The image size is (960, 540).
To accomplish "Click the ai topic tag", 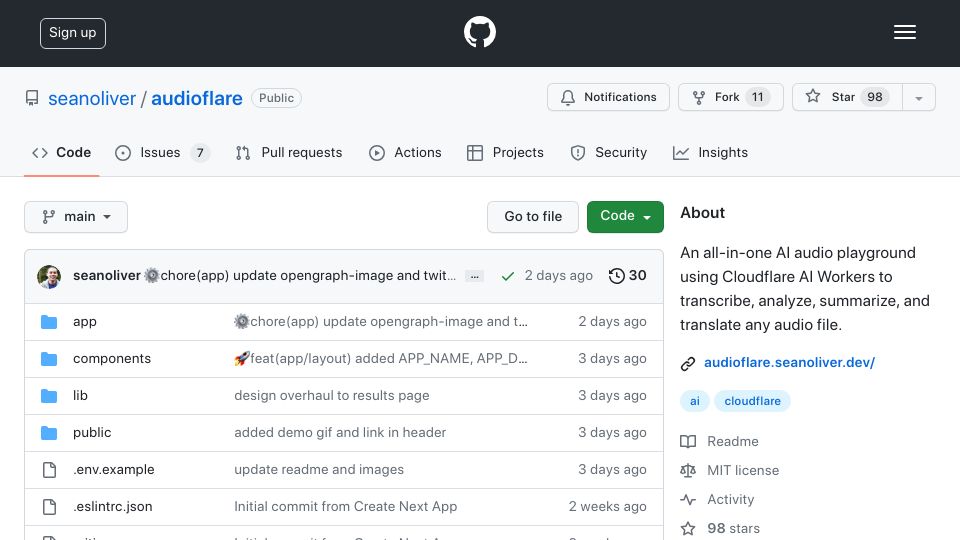I will click(694, 401).
